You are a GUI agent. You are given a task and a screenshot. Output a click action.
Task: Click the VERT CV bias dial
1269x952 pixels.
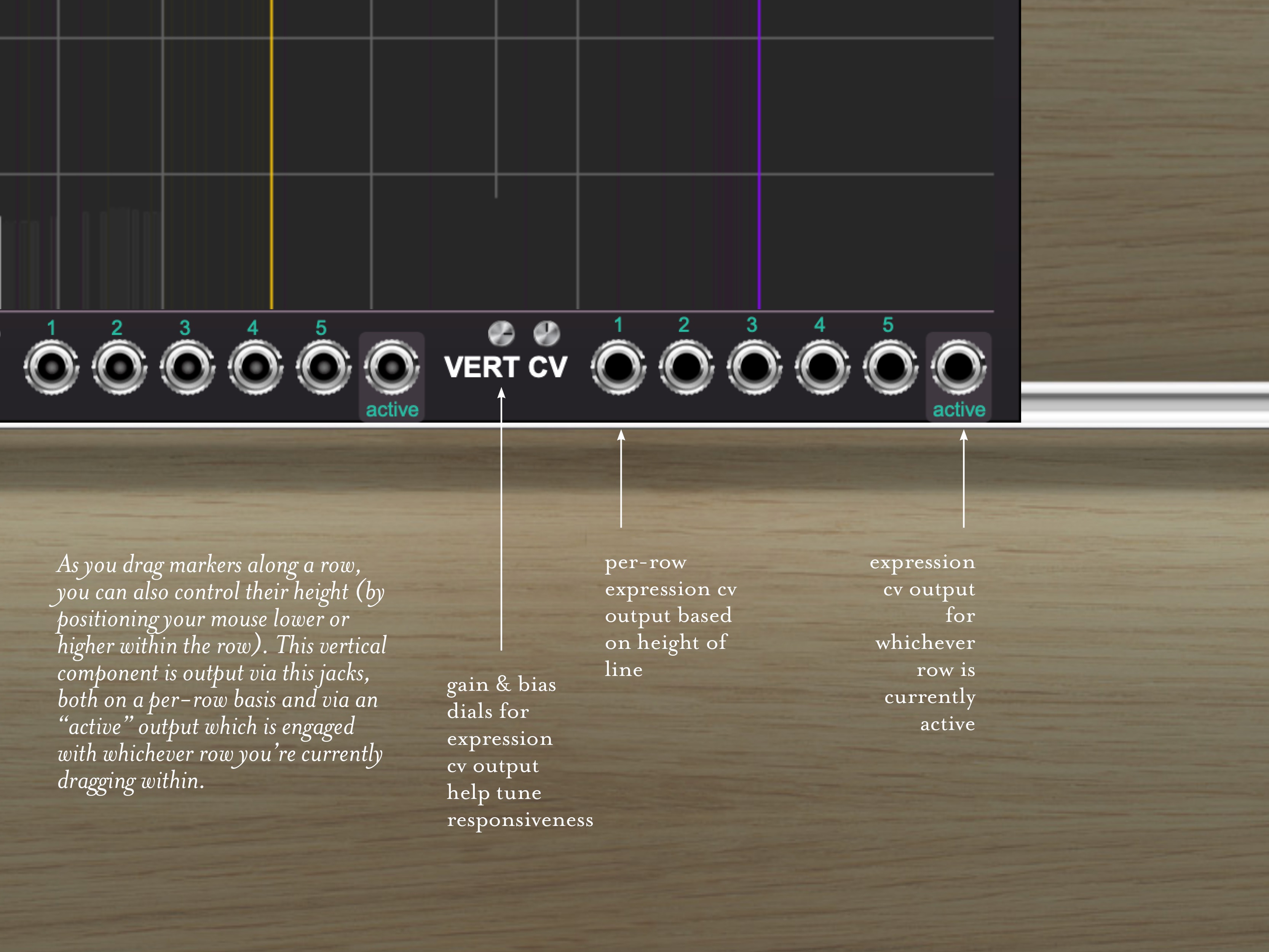[x=547, y=334]
